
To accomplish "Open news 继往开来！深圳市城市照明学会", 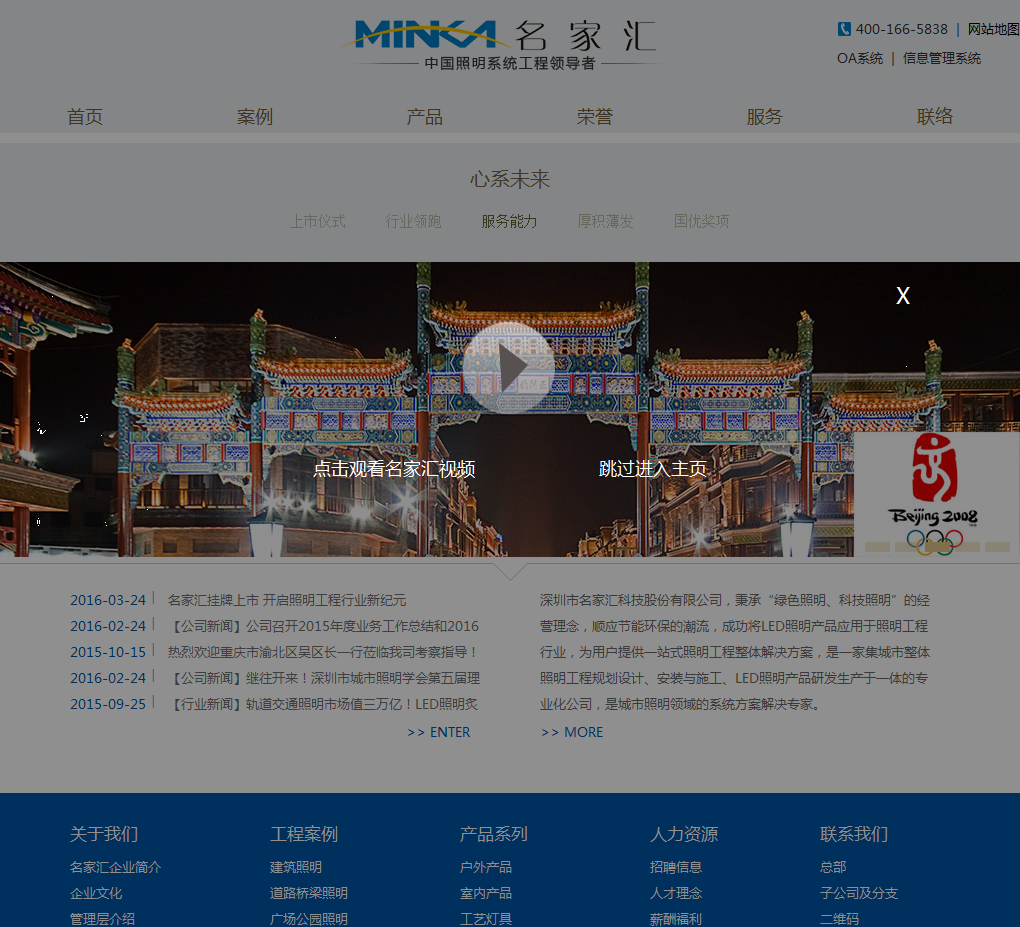I will [x=325, y=678].
